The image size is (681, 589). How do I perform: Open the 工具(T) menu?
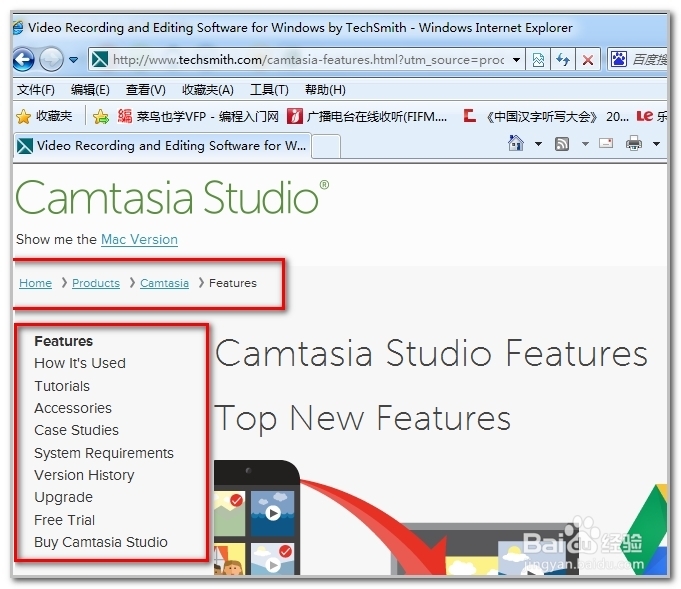tap(269, 90)
